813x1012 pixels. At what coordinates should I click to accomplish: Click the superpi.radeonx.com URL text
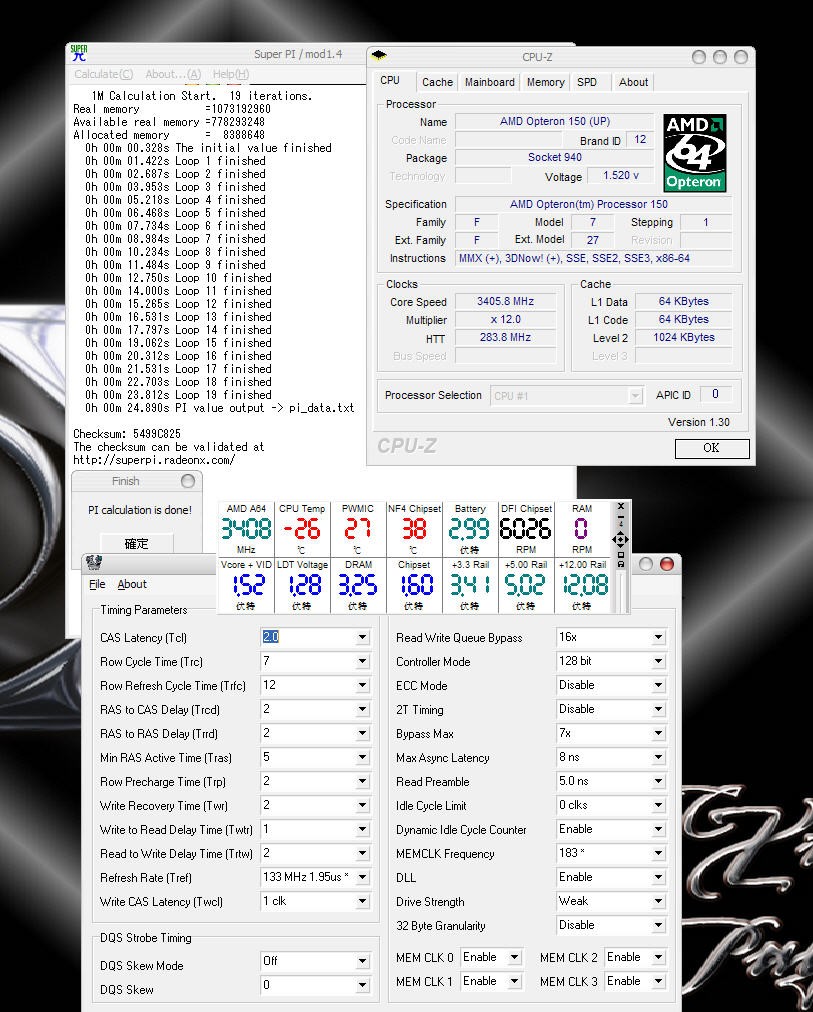[154, 460]
